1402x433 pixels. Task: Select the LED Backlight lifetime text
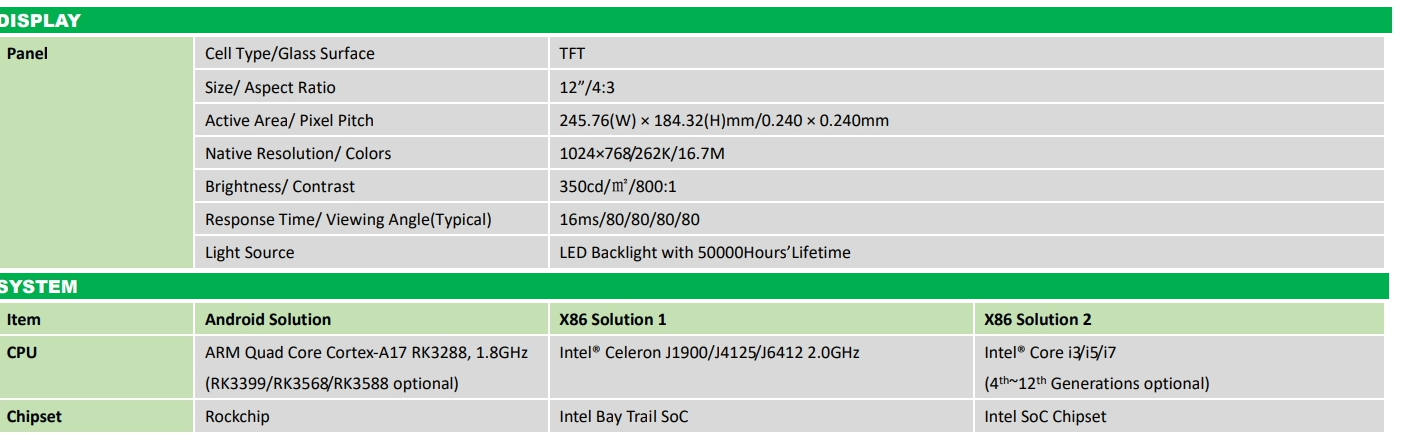705,252
